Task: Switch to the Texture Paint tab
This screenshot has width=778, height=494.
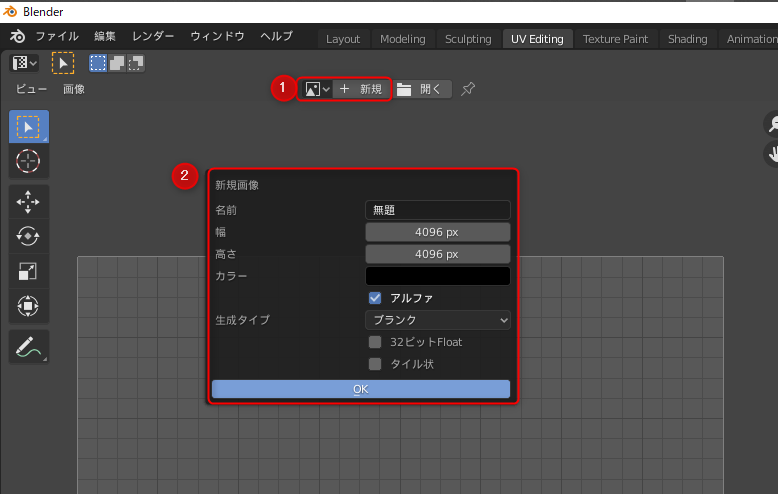Action: click(615, 39)
